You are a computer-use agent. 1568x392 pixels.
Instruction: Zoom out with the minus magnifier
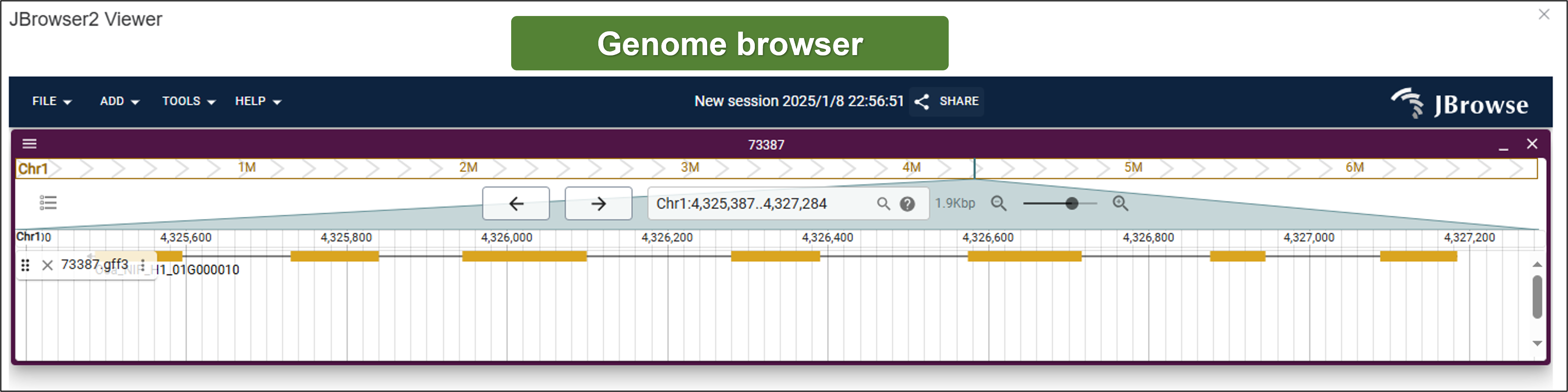pyautogui.click(x=998, y=204)
